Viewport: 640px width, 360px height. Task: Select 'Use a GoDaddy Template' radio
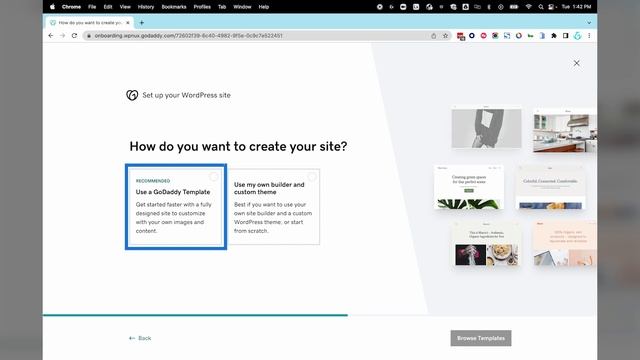coord(214,177)
